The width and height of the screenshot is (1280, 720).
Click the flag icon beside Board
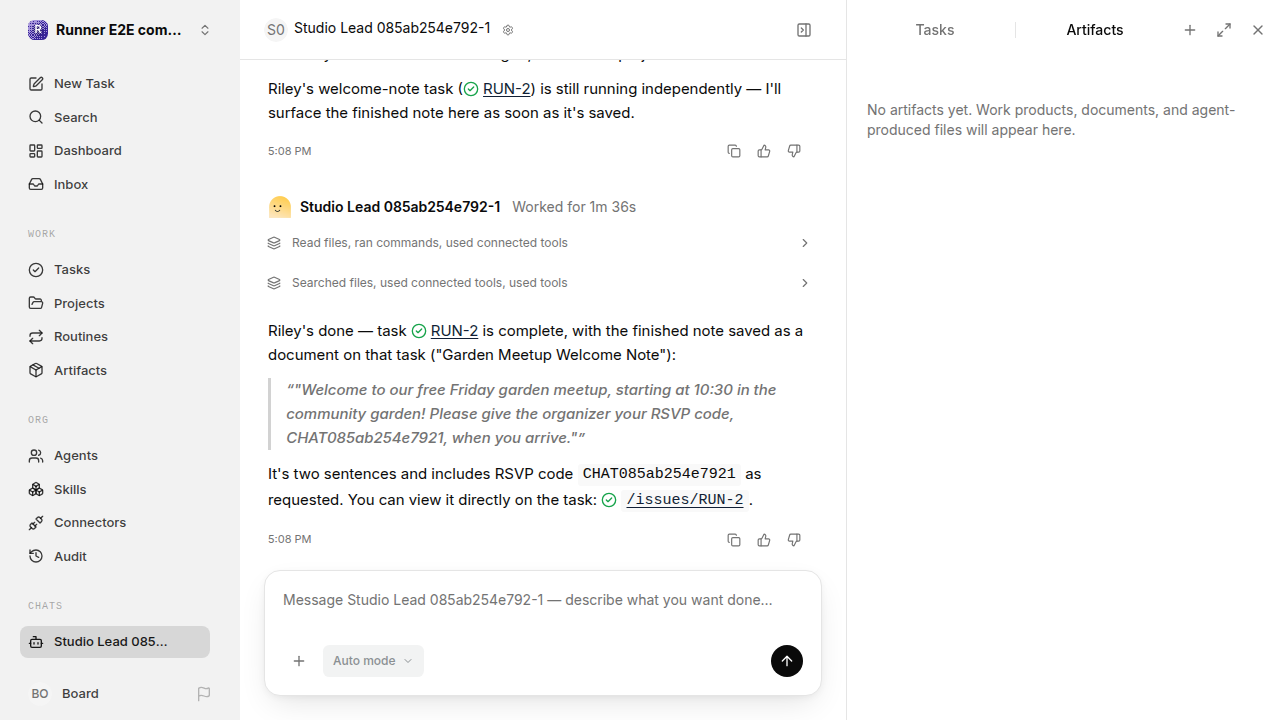click(x=204, y=693)
